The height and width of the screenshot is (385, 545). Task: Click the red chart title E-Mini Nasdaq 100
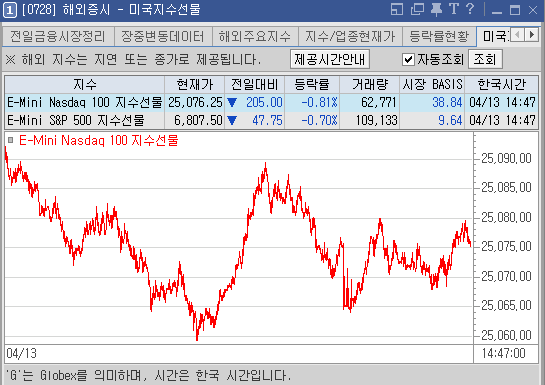pyautogui.click(x=99, y=140)
